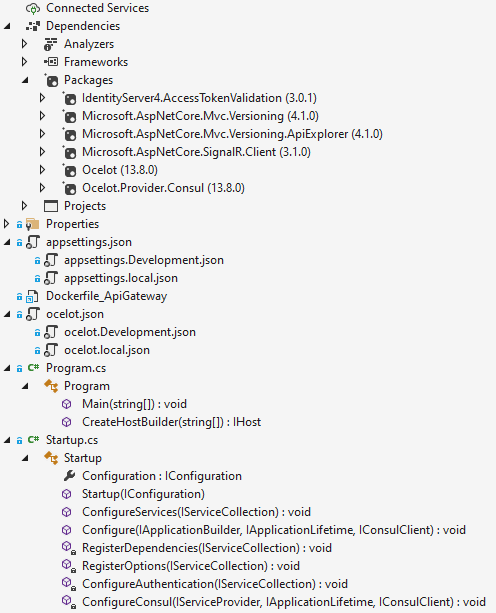The image size is (496, 613).
Task: Click the Frameworks node icon
Action: pyautogui.click(x=51, y=62)
